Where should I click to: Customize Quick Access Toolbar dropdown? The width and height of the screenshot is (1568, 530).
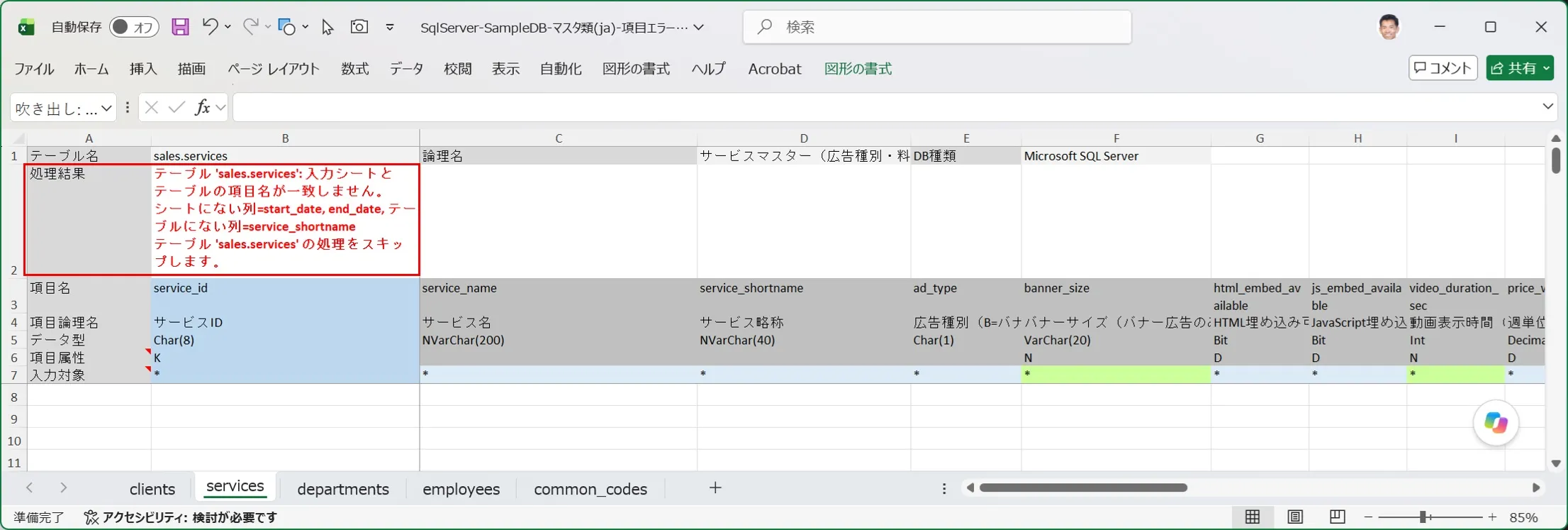click(390, 27)
